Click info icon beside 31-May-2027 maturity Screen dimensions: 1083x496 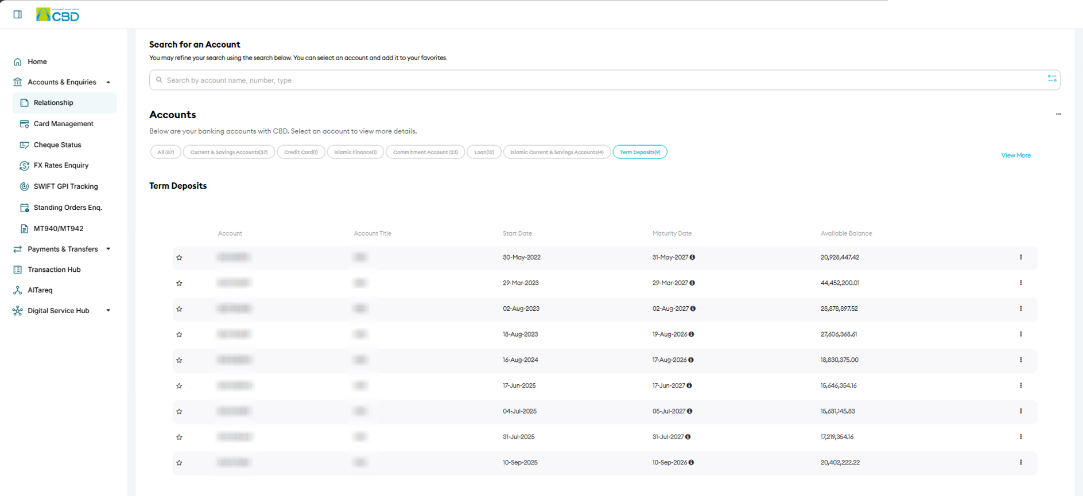692,257
